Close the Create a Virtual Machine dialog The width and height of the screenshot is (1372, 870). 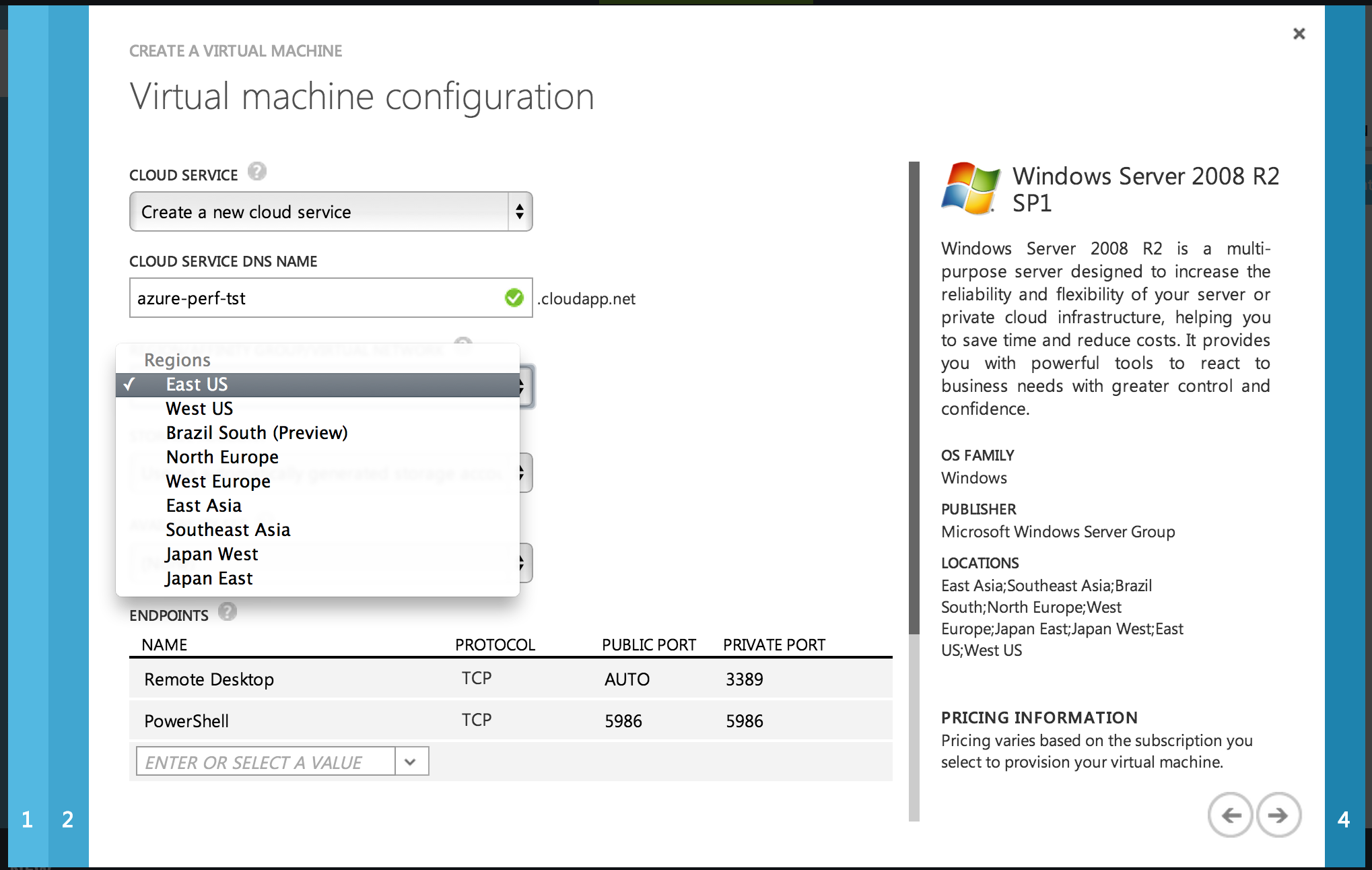(x=1299, y=34)
